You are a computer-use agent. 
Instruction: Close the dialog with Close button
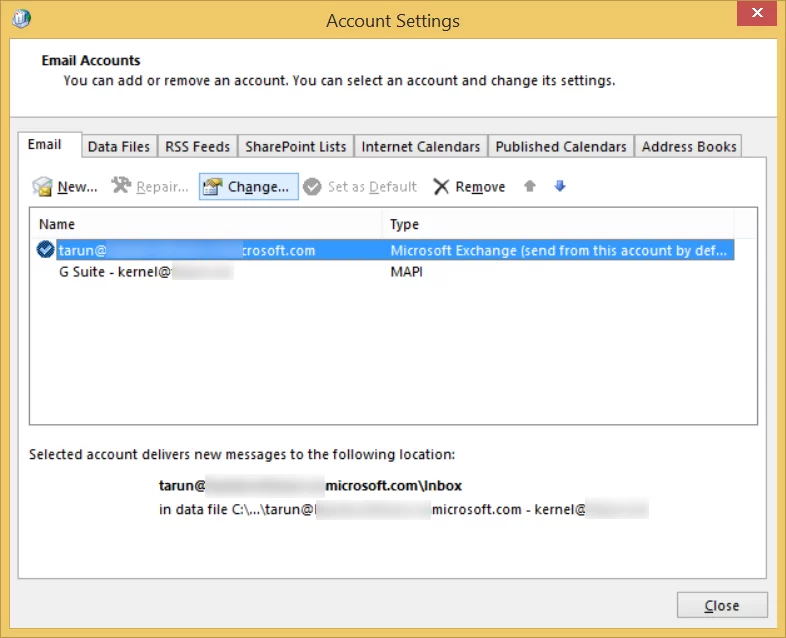722,605
